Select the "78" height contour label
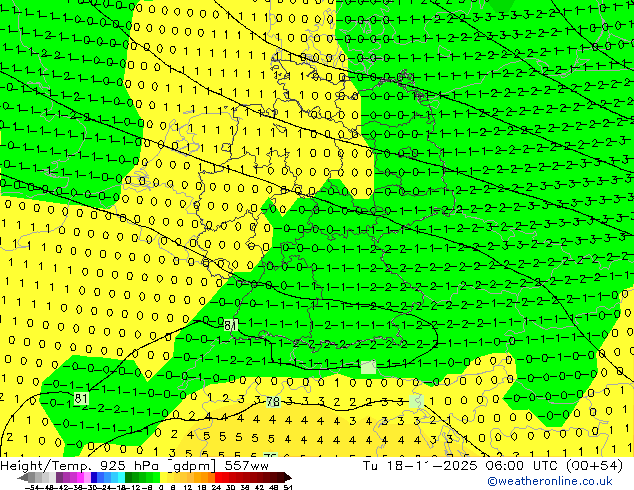Image resolution: width=634 pixels, height=490 pixels. click(273, 401)
